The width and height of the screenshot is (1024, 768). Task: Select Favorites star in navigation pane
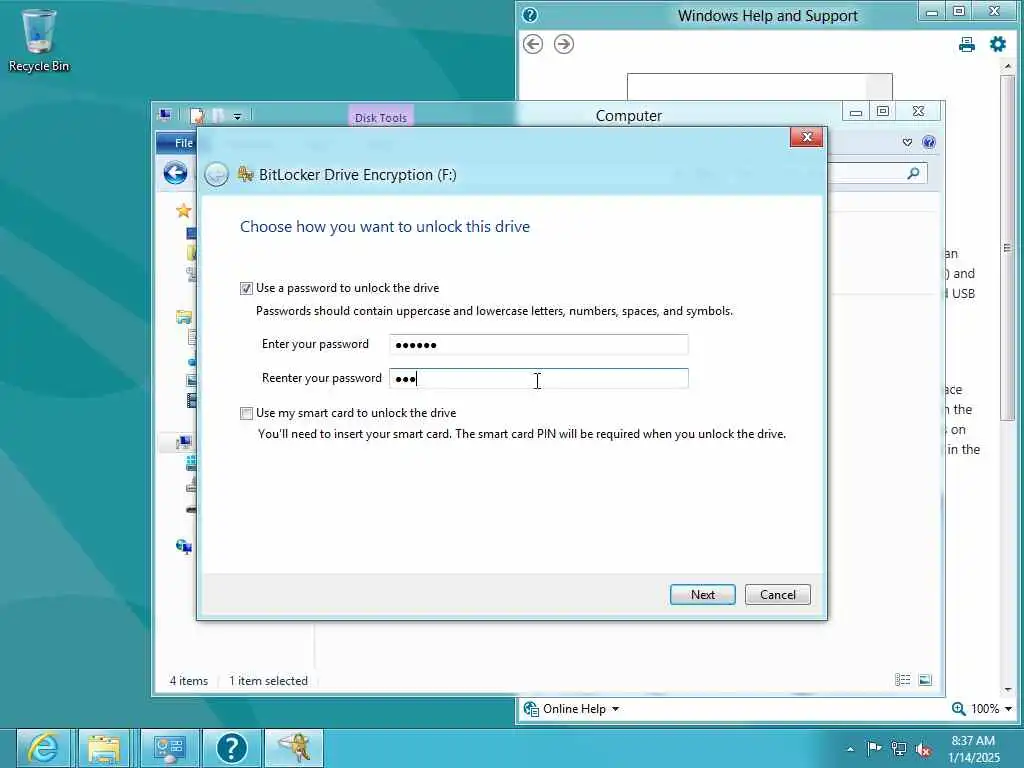click(x=184, y=210)
